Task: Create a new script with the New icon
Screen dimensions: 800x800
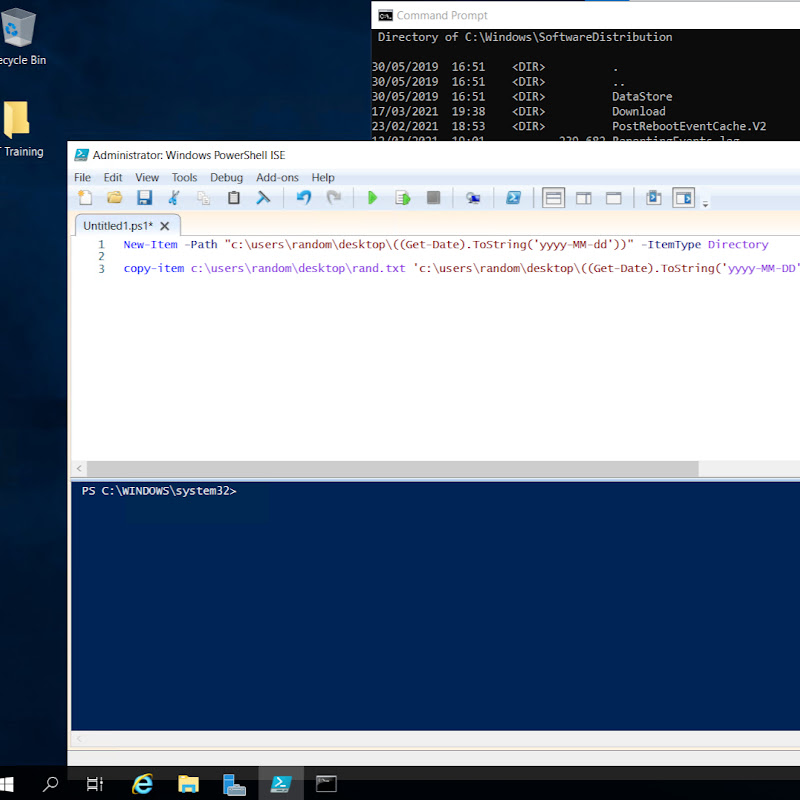Action: click(x=85, y=197)
